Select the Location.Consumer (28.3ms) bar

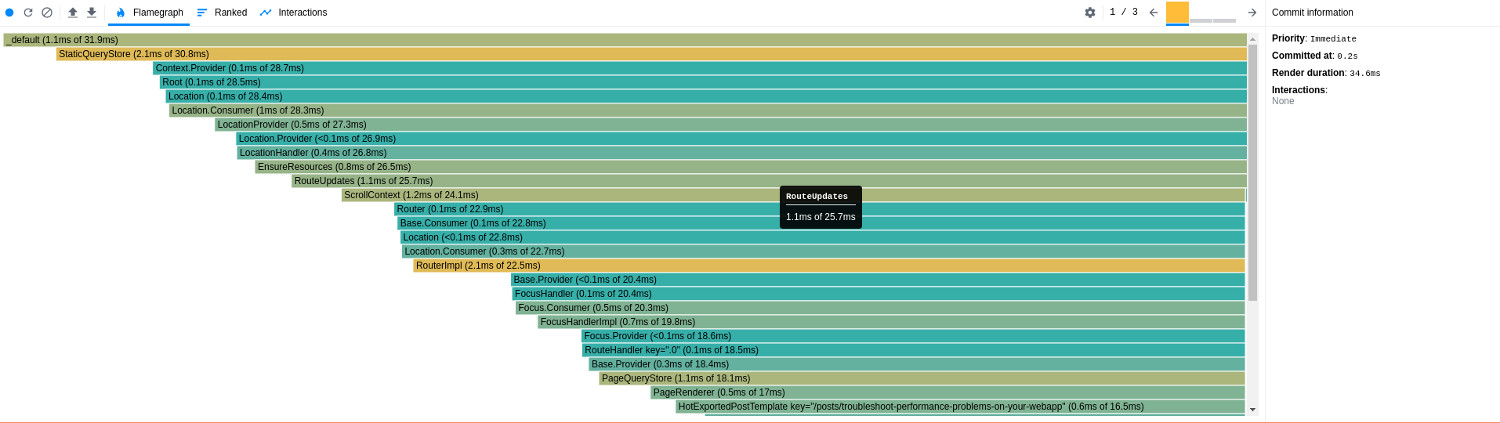coord(708,110)
